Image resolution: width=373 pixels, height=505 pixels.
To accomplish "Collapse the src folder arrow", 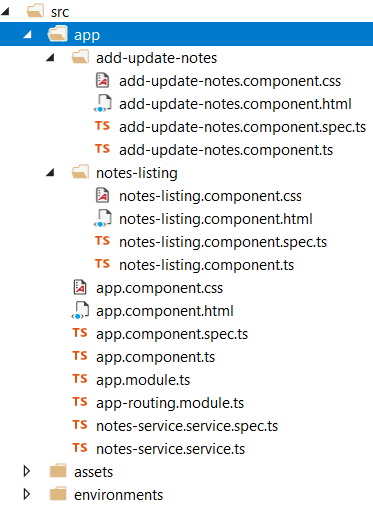I will [x=5, y=11].
